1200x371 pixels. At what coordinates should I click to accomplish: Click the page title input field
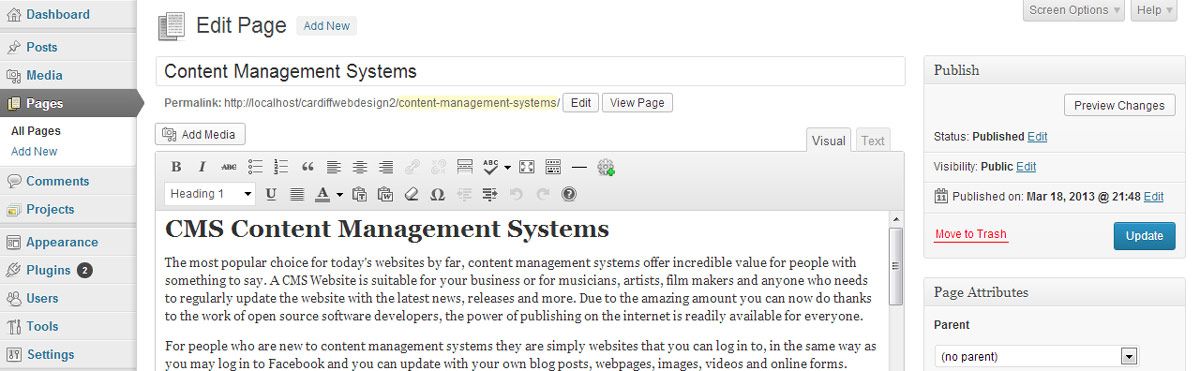[530, 72]
